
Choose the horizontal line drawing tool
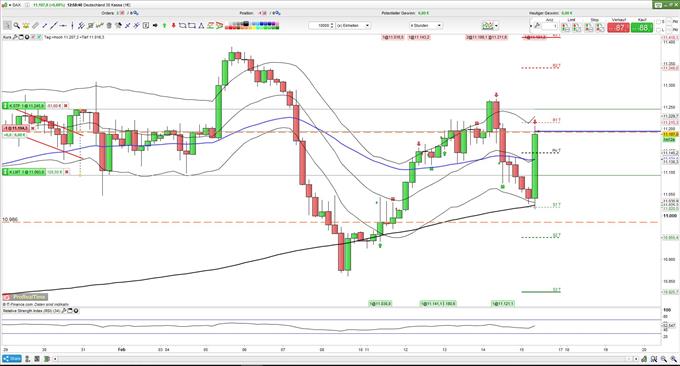[63, 26]
